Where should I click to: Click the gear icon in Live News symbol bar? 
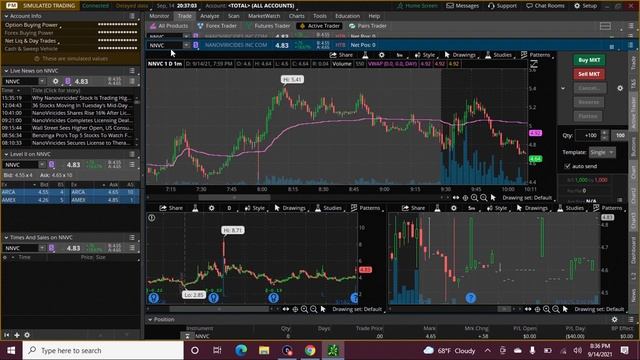pos(56,81)
